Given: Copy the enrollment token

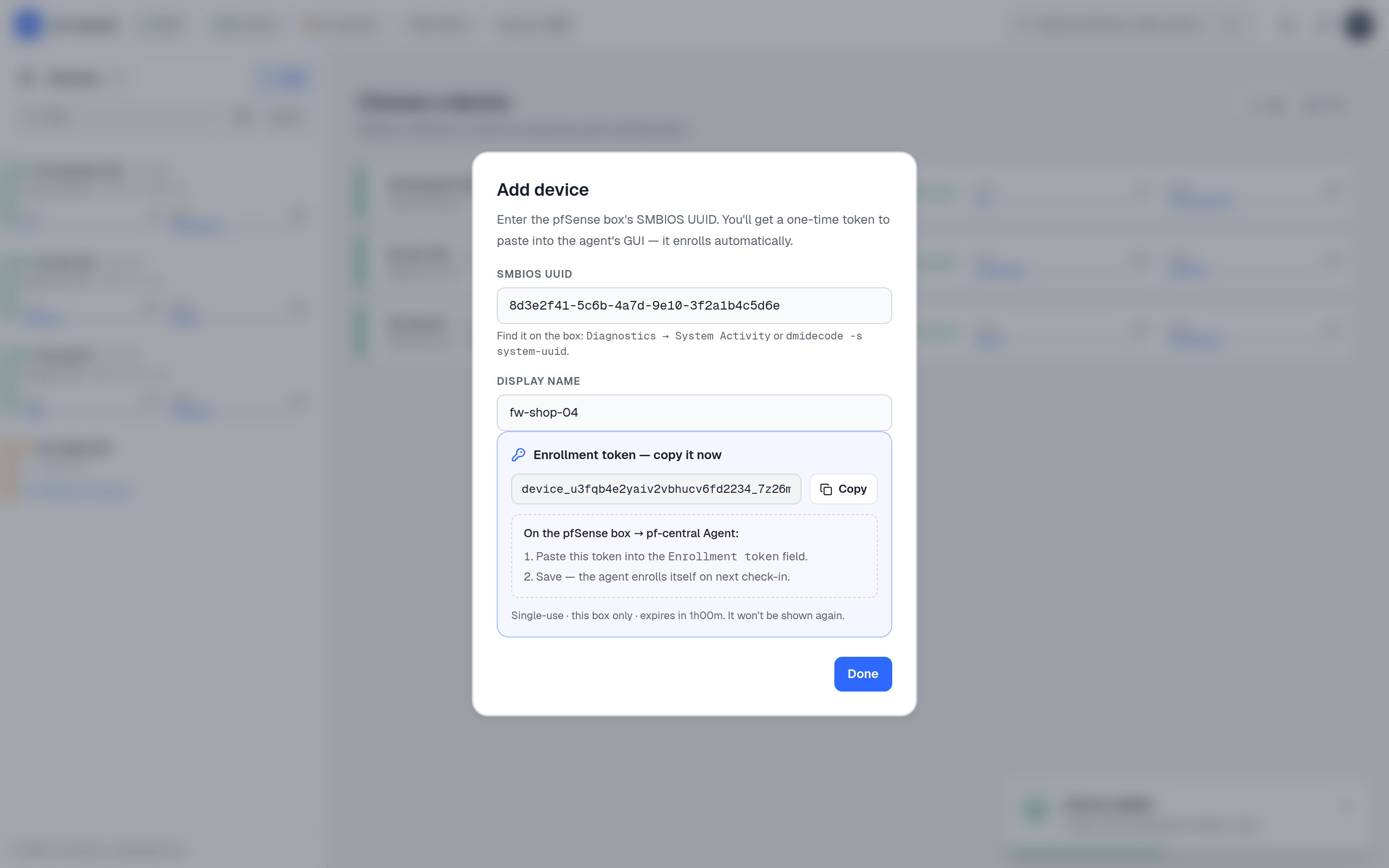Looking at the screenshot, I should click(x=843, y=488).
